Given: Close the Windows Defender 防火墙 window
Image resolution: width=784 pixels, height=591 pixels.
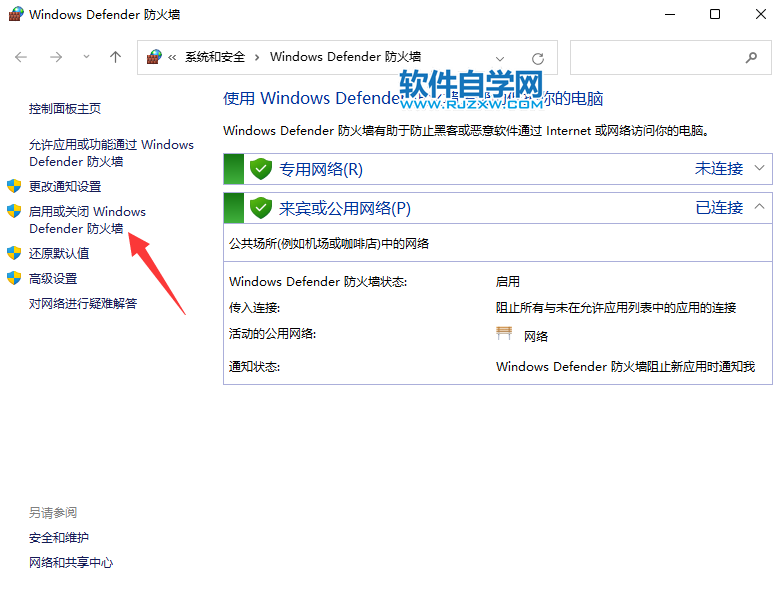Looking at the screenshot, I should click(760, 14).
